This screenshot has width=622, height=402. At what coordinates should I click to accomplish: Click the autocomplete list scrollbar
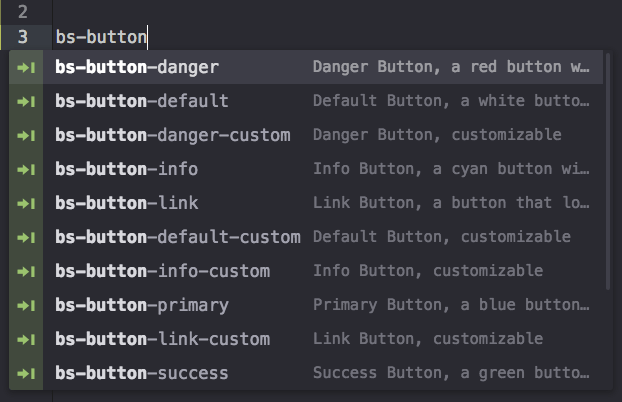point(608,171)
